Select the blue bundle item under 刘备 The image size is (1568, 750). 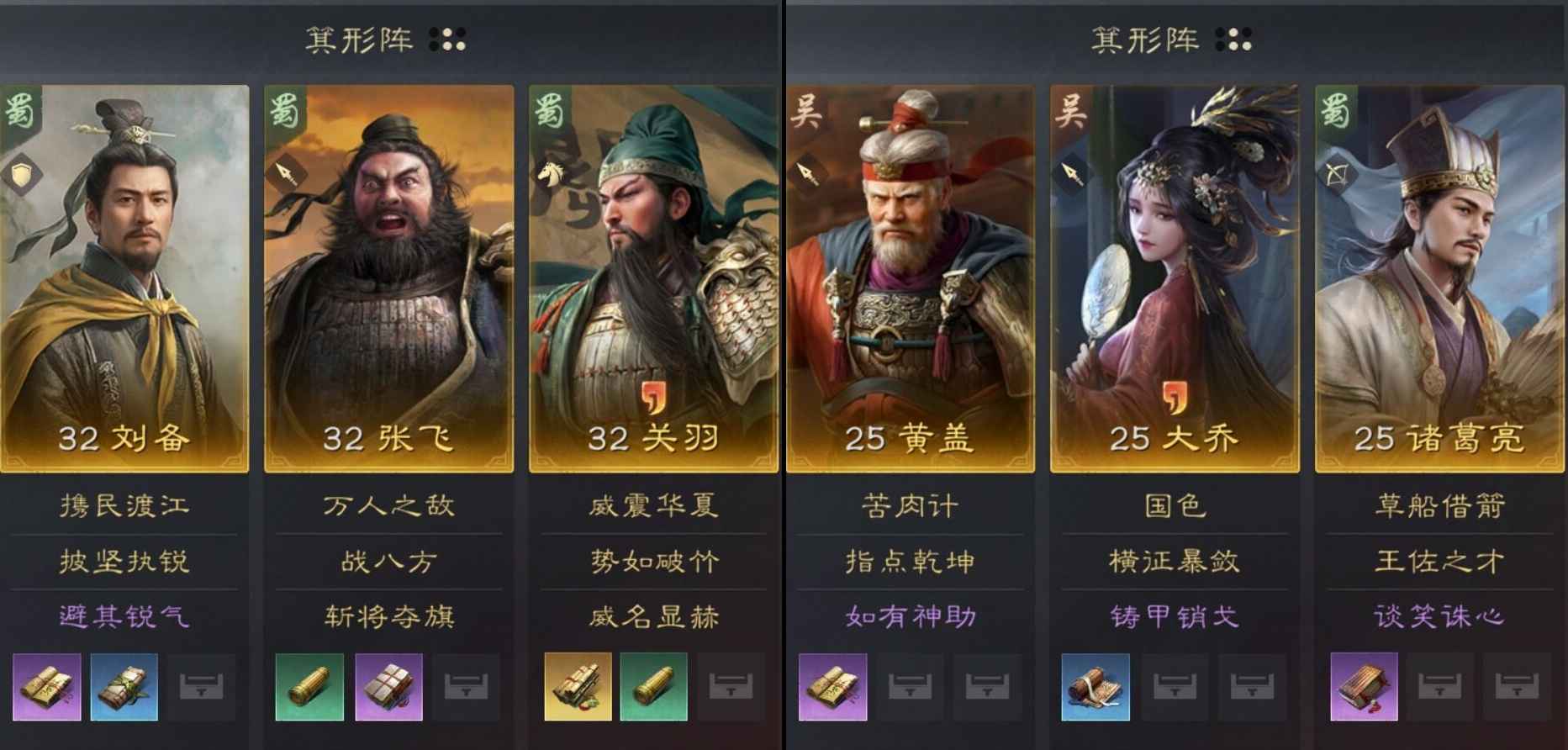point(124,687)
